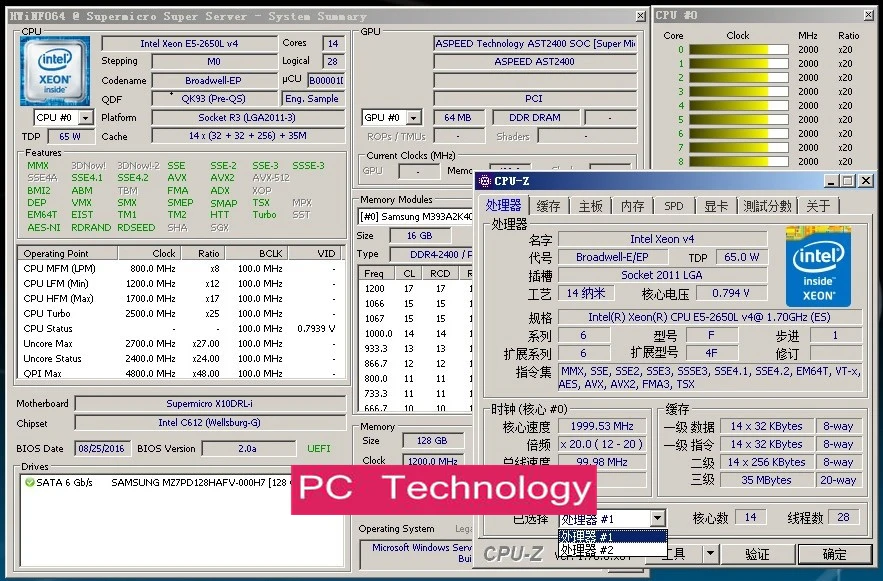Open the GPU #0 selector dropdown
Viewport: 883px width, 581px height.
tap(414, 118)
